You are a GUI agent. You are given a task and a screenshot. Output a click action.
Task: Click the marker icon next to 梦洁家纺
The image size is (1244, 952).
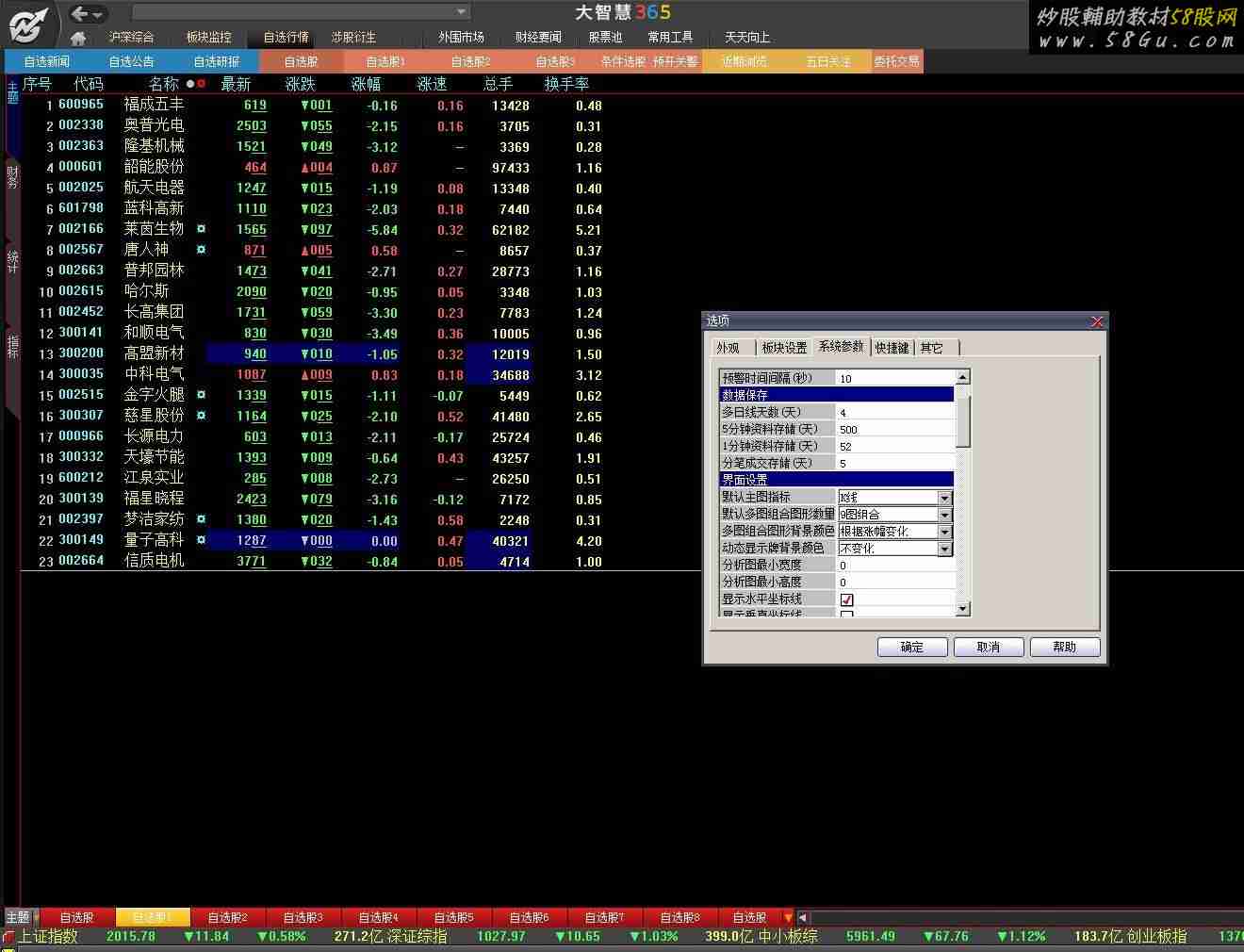click(x=201, y=519)
